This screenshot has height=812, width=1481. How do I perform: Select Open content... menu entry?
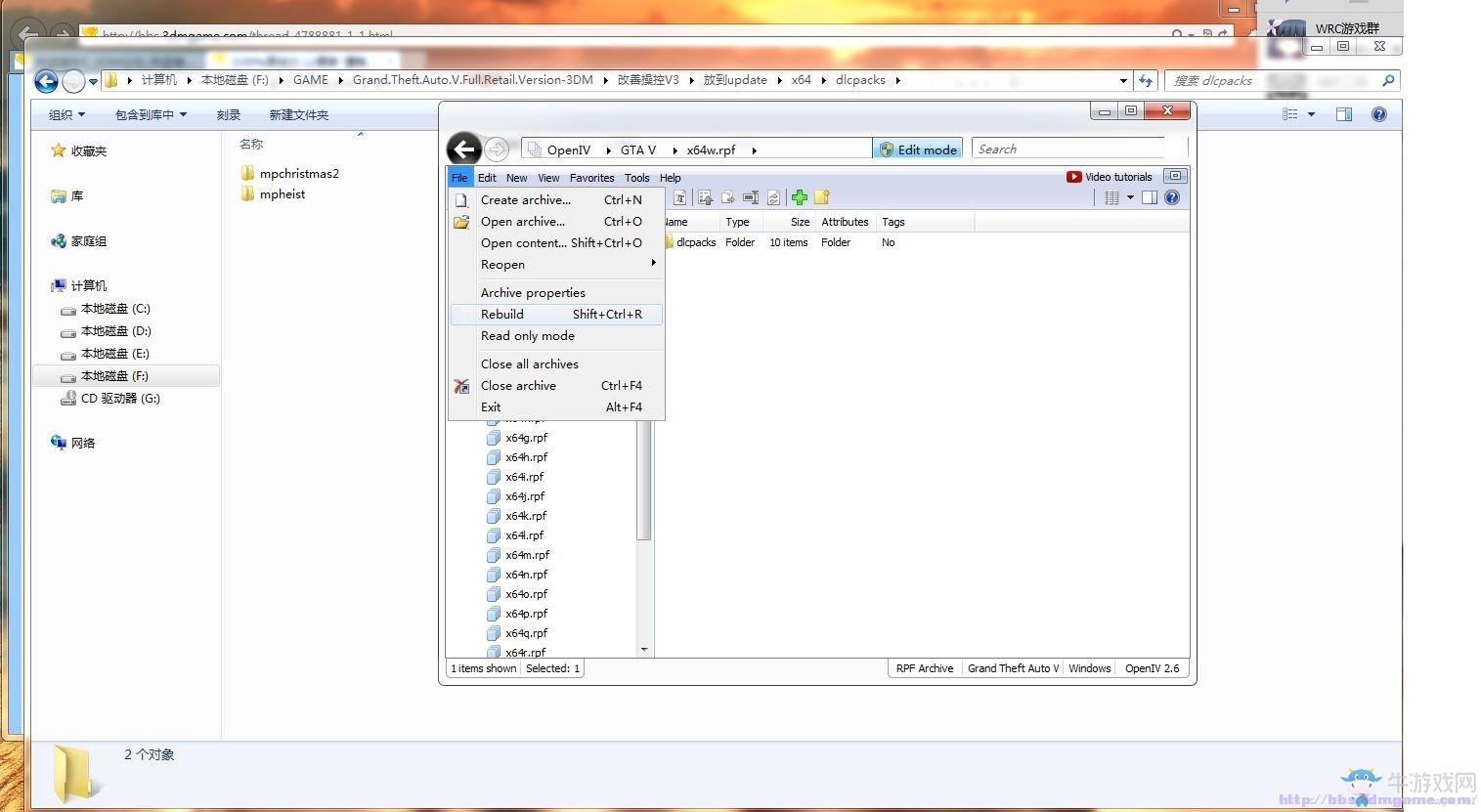[556, 242]
